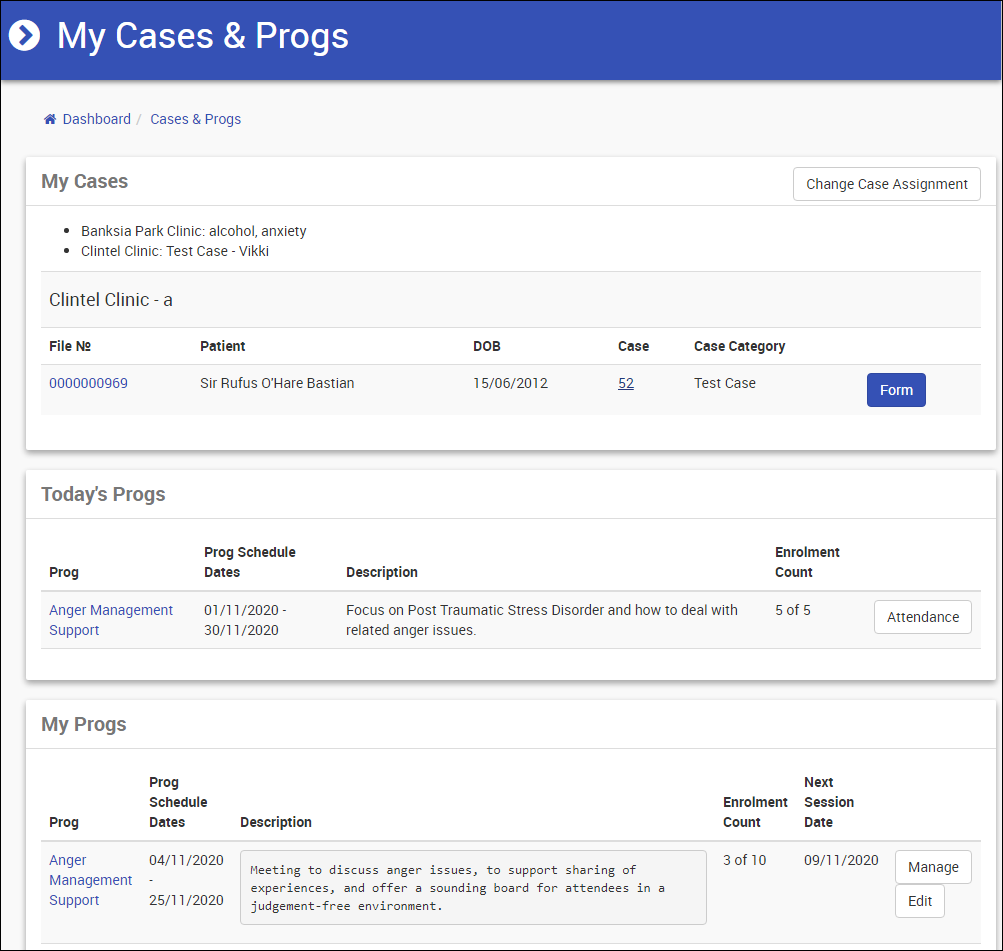This screenshot has width=1003, height=951.
Task: Select the patient name Sir Rufus O'Hare Bastian
Action: coord(277,383)
